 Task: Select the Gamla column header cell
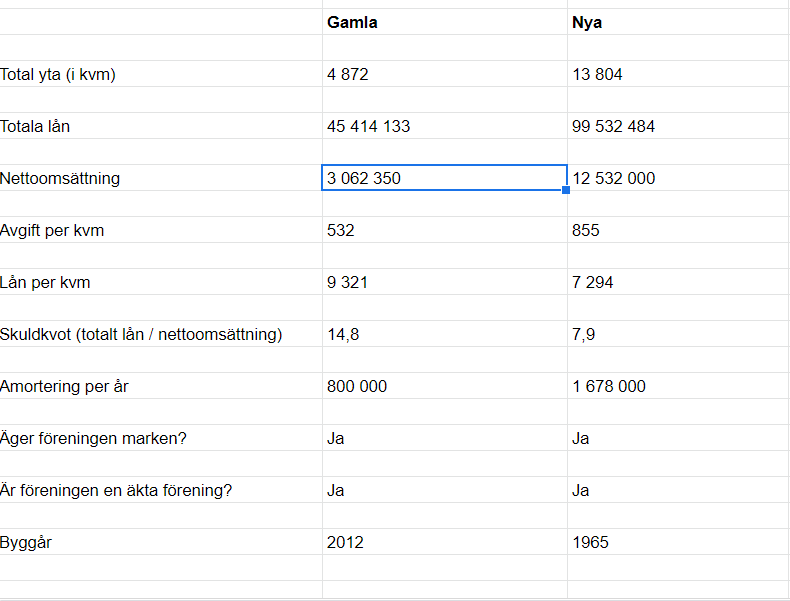point(444,22)
